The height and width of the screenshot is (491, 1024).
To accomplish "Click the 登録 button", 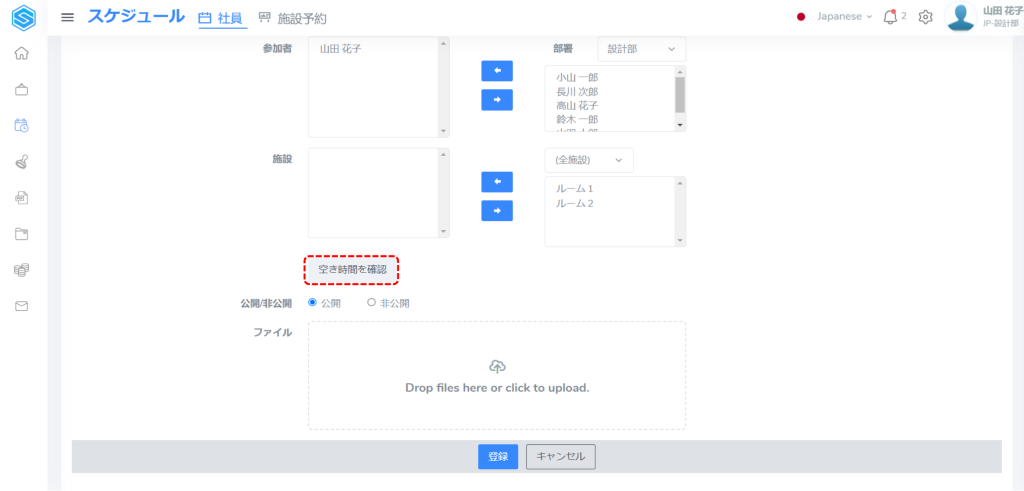I will pyautogui.click(x=497, y=457).
